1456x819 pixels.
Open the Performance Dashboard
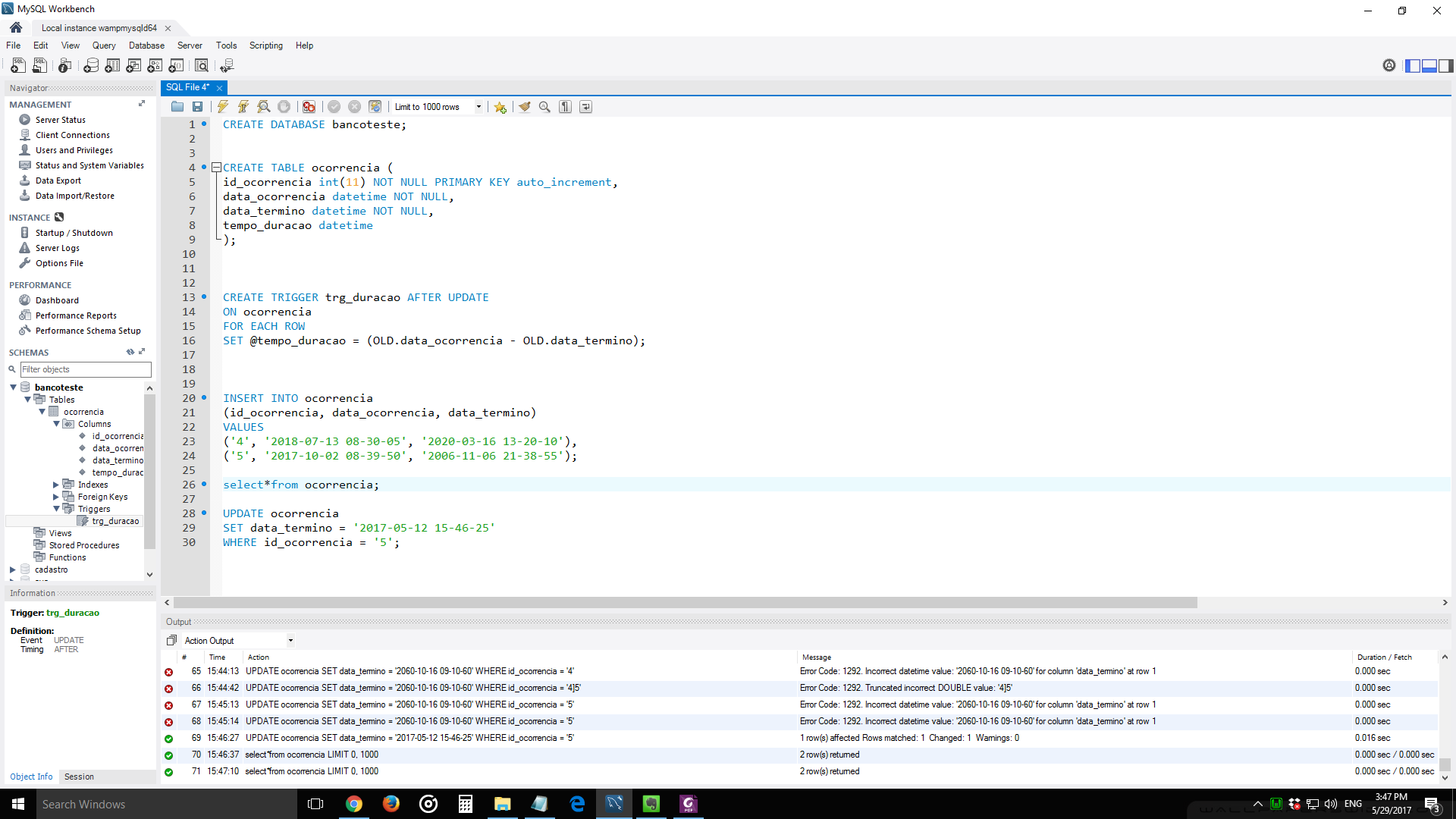[x=57, y=300]
